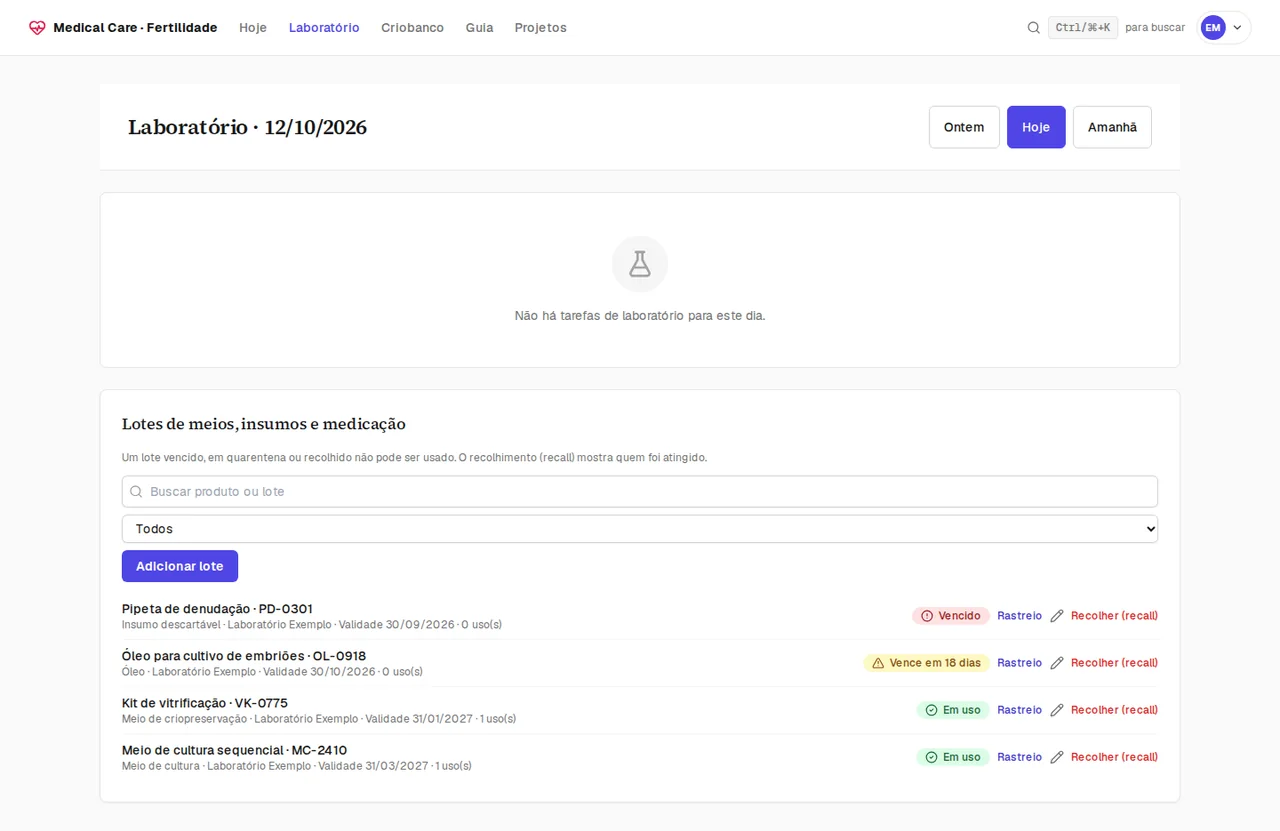
Task: Click the Medical Care heart logo icon
Action: [37, 28]
